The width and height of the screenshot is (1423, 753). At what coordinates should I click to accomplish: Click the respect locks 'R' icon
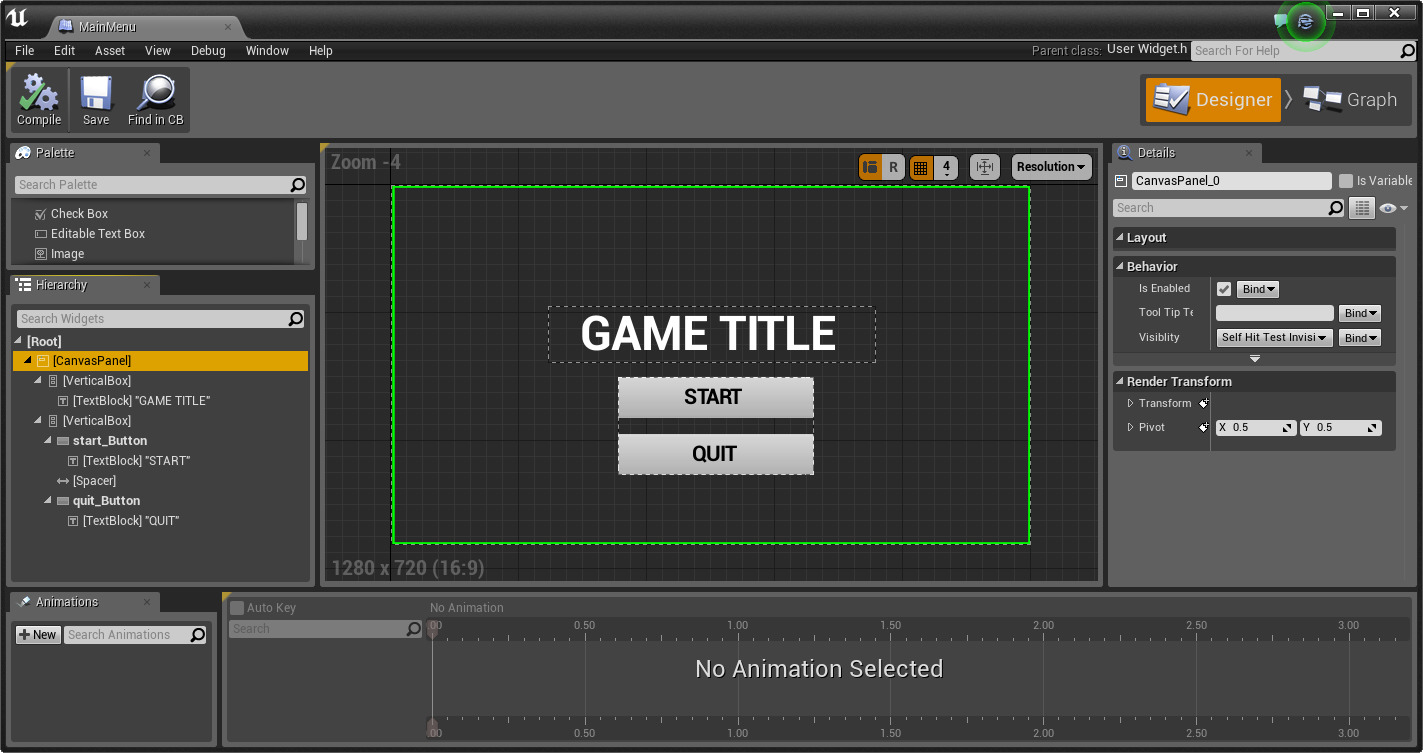[x=893, y=167]
